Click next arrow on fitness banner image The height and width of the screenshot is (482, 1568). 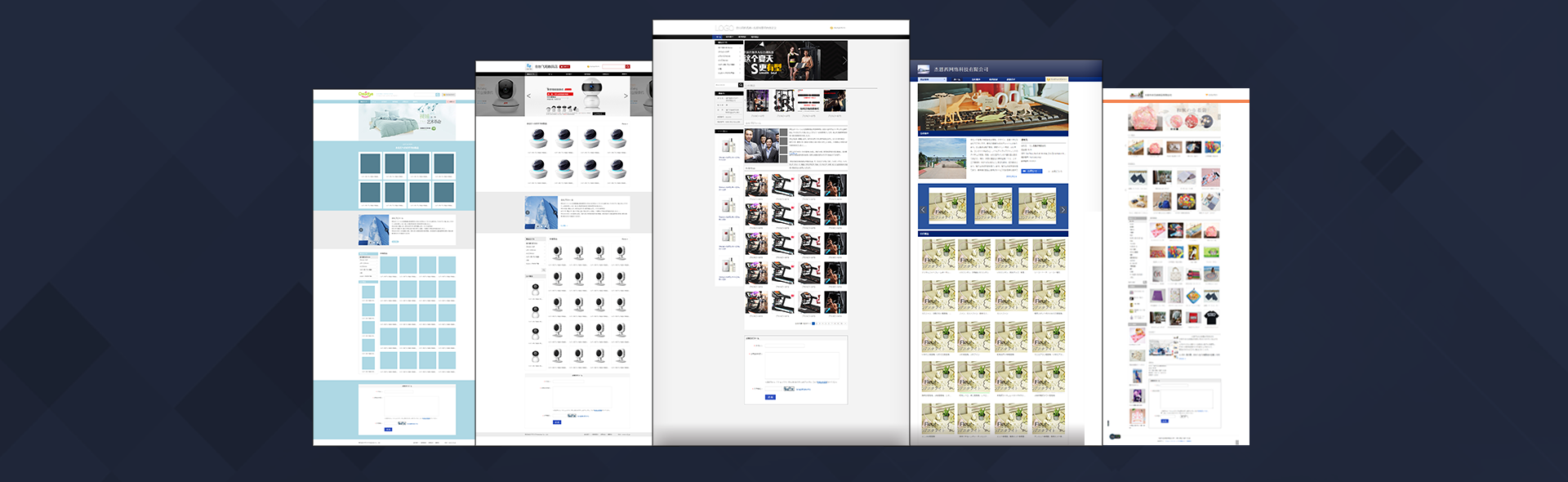point(844,60)
